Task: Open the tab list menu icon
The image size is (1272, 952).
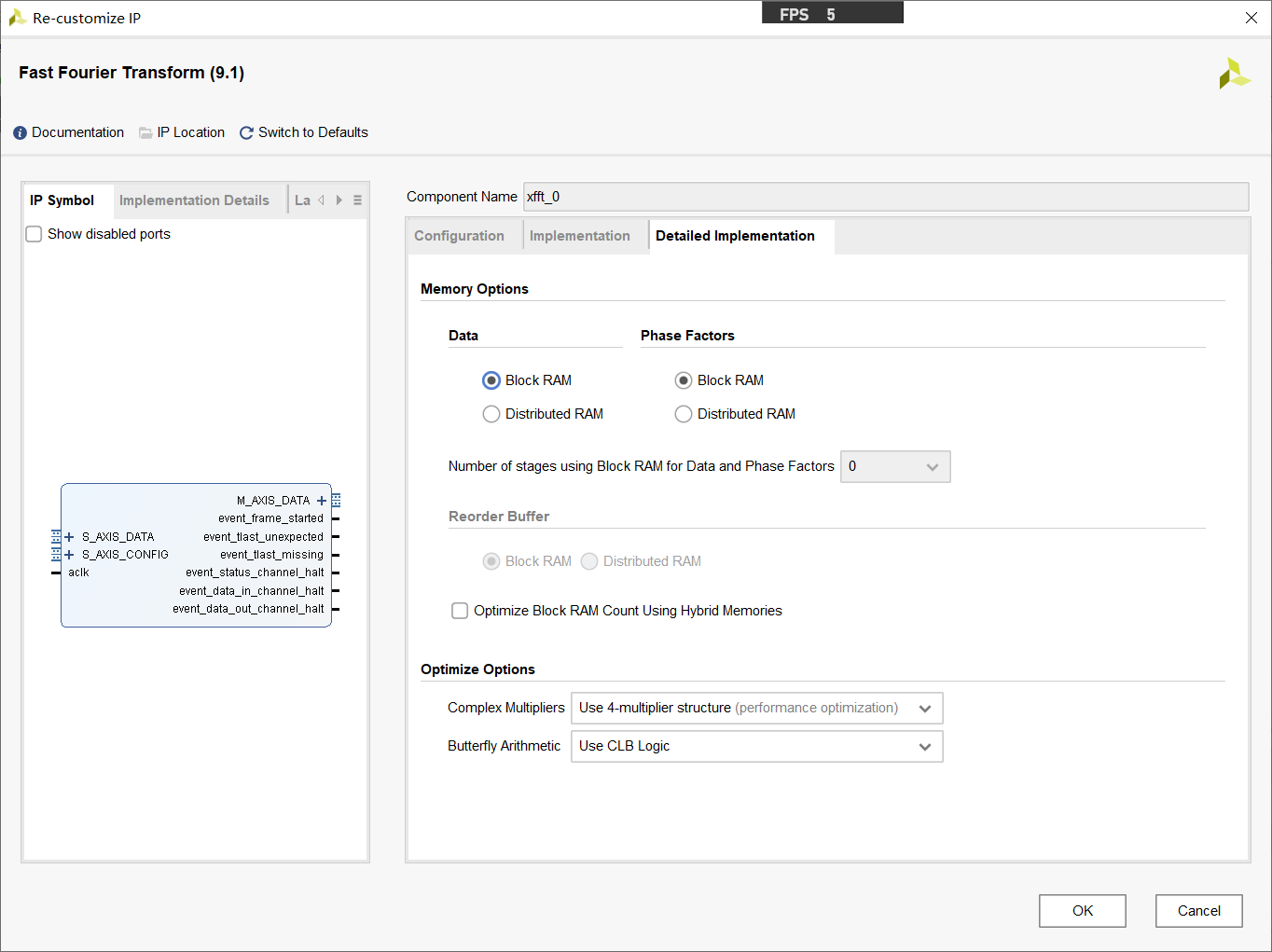Action: point(357,200)
